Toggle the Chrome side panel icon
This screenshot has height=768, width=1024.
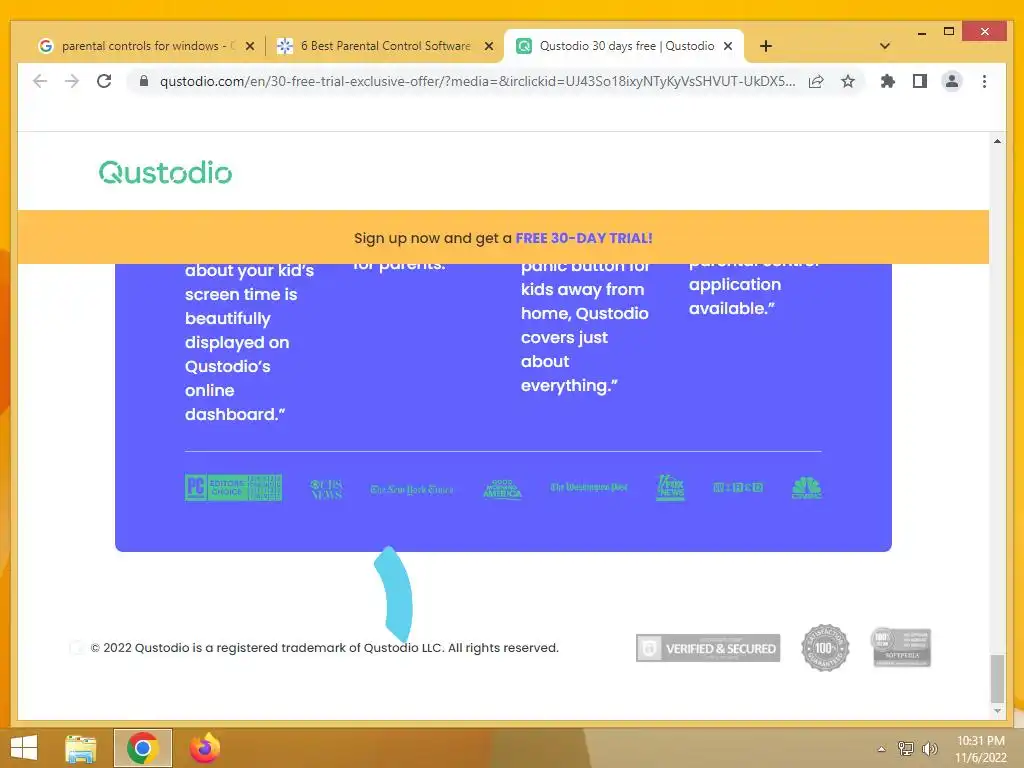click(920, 82)
